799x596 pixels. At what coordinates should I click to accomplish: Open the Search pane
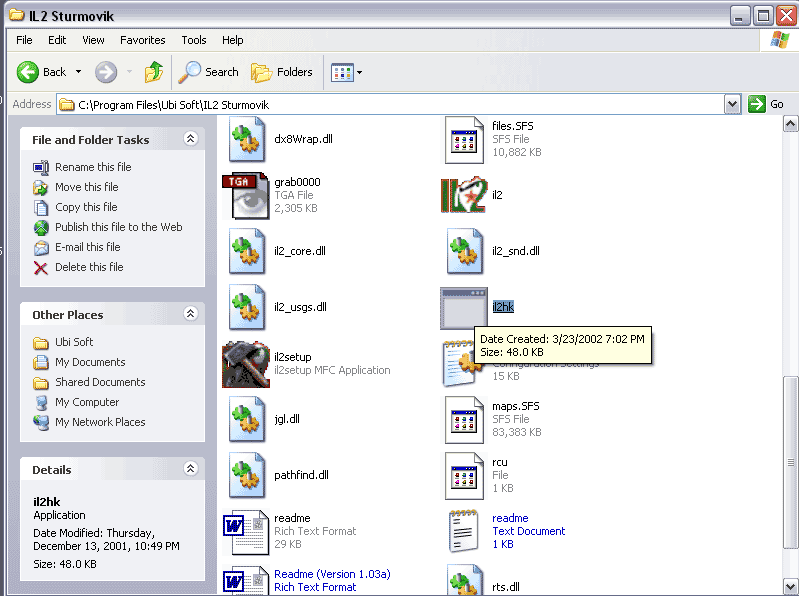[208, 72]
